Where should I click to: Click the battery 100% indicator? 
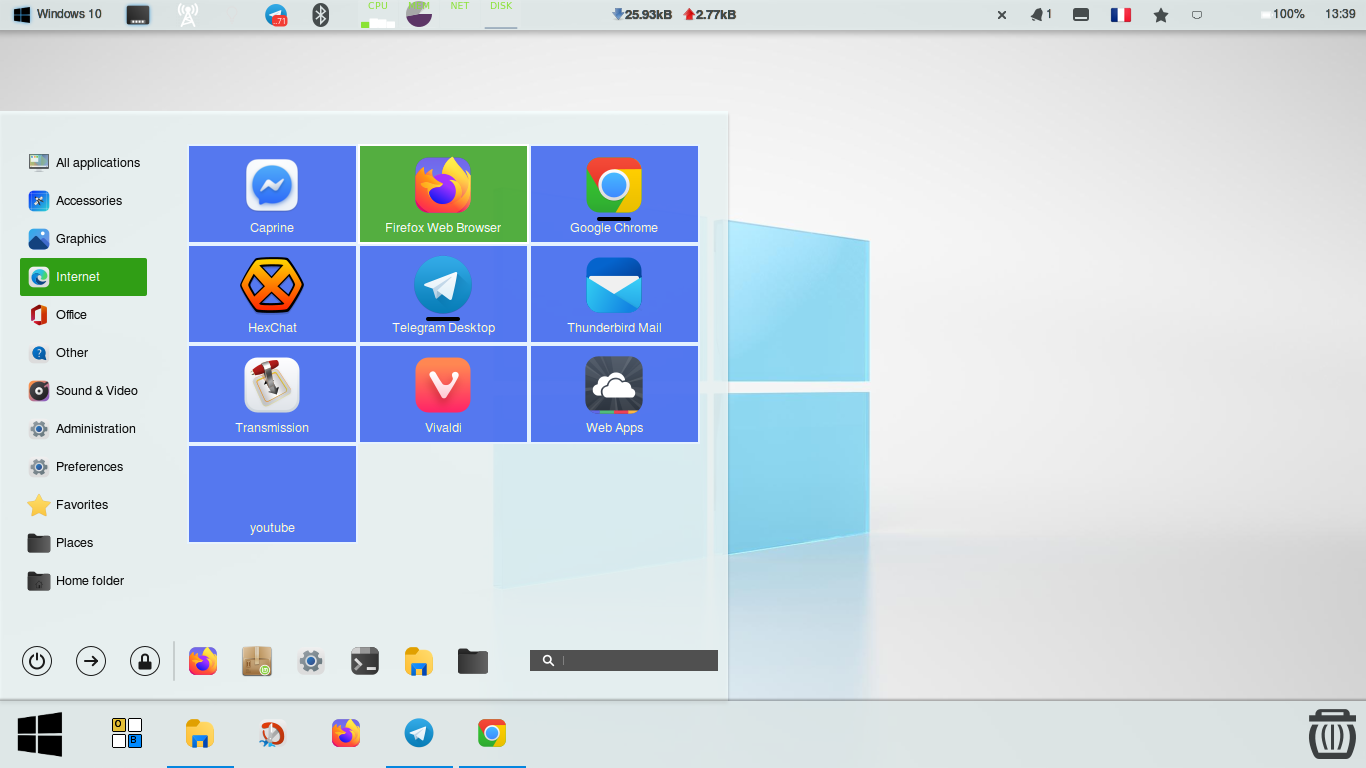tap(1282, 15)
